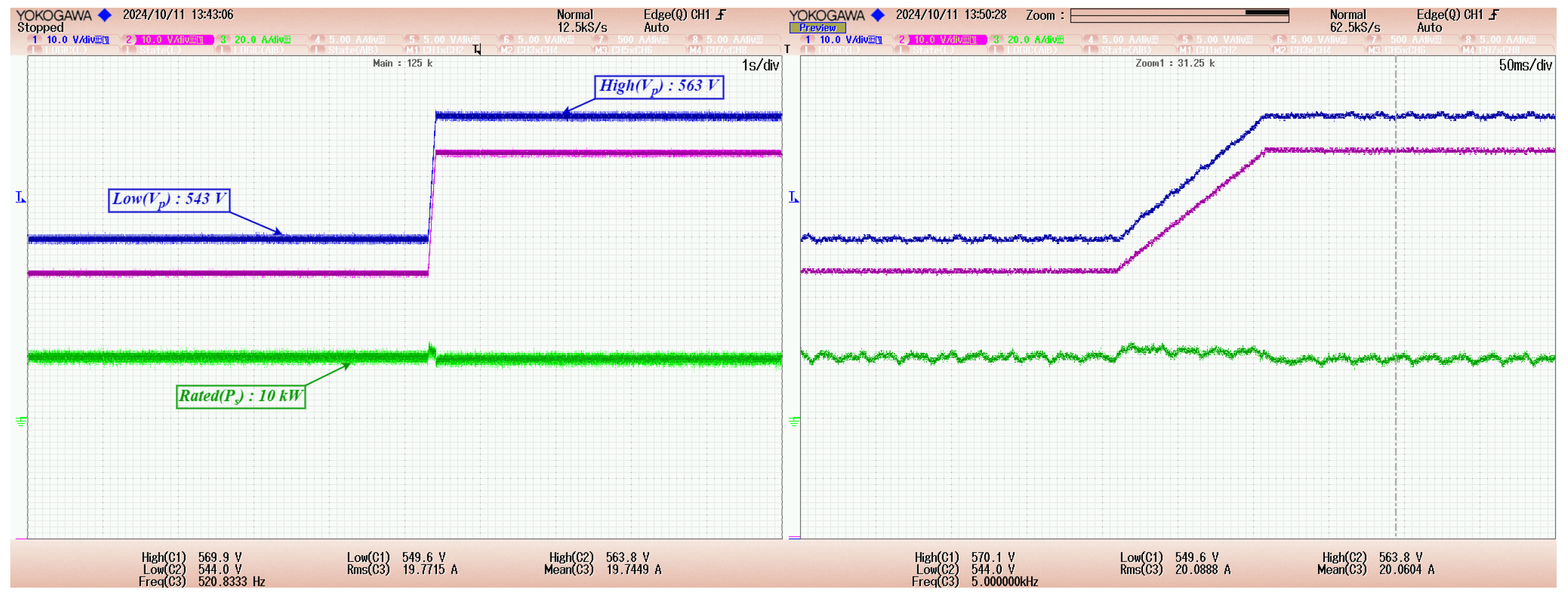The width and height of the screenshot is (1568, 599).
Task: Click the Rated(Ps) : 10 kW annotation box
Action: coord(241,396)
